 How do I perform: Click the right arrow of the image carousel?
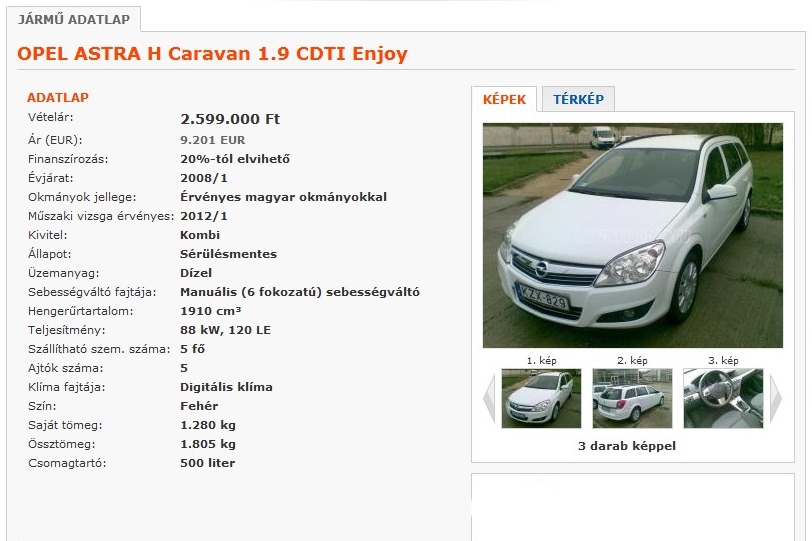(x=775, y=398)
